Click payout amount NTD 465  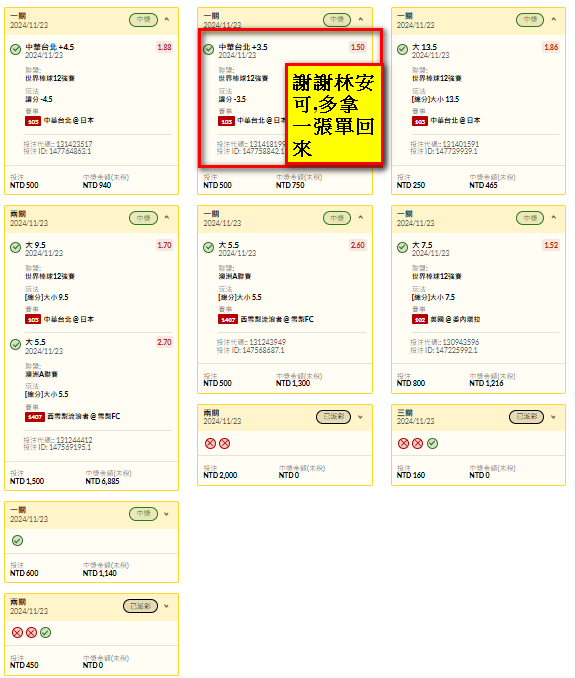(483, 185)
